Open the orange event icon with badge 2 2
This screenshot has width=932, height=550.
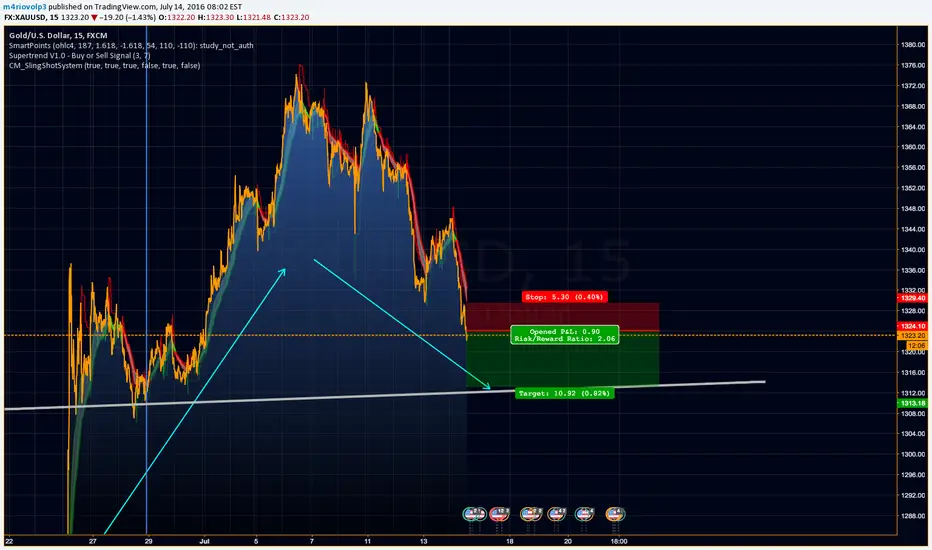tap(531, 514)
